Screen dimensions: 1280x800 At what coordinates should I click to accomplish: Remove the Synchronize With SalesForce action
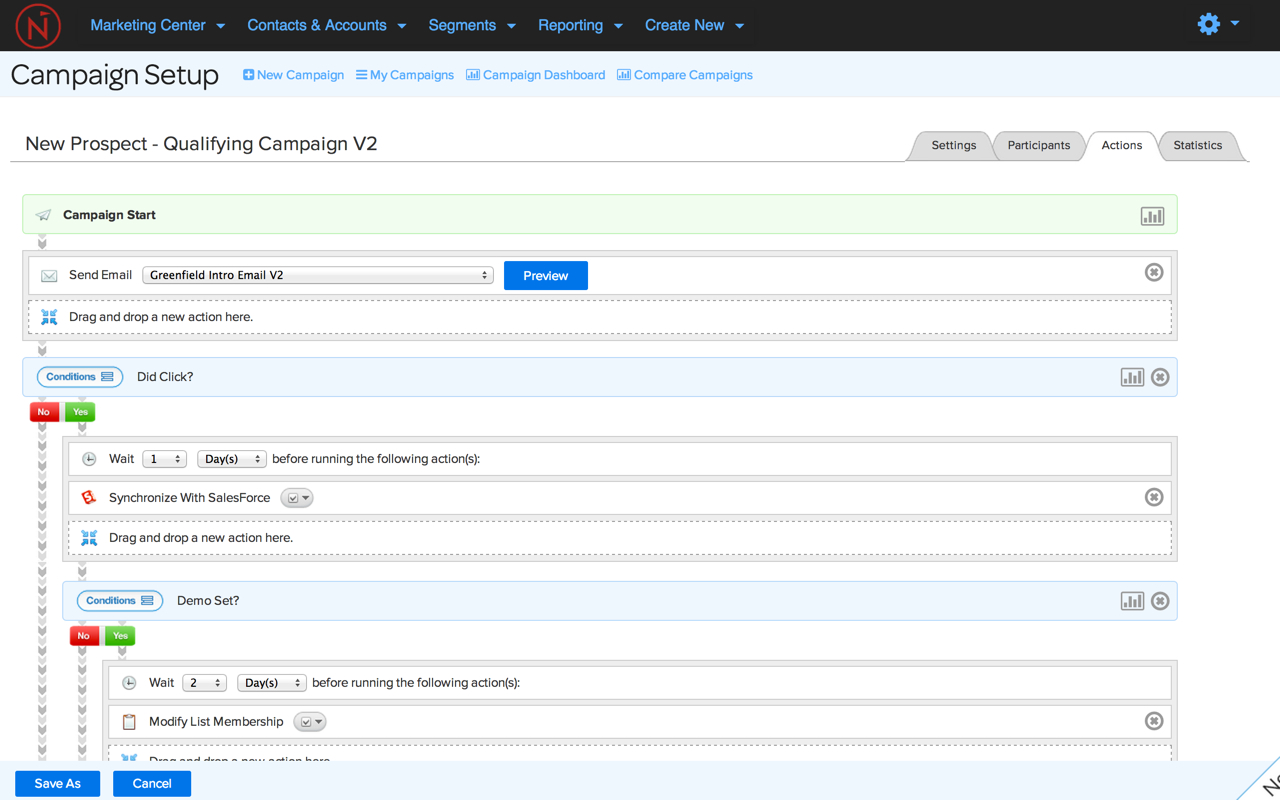pos(1154,497)
